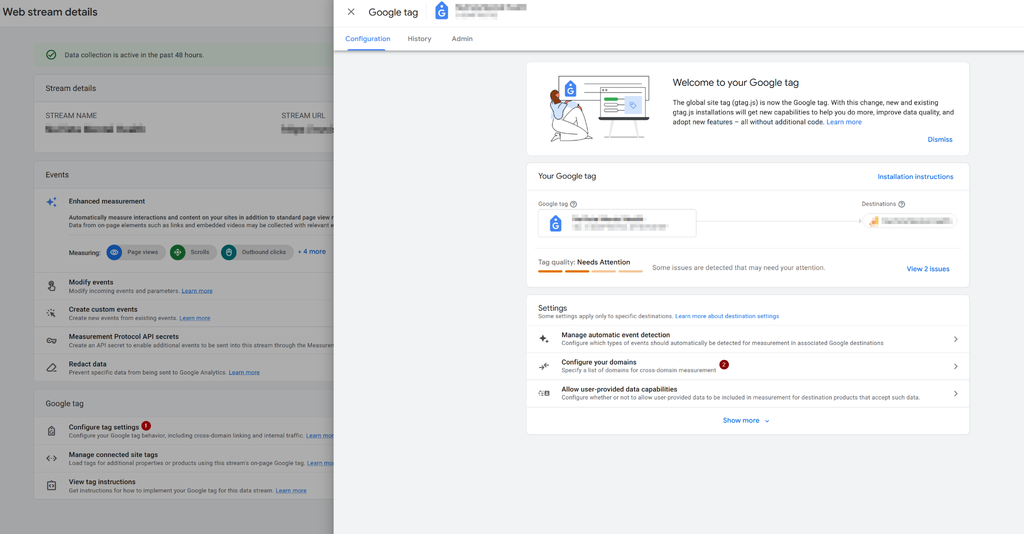The height and width of the screenshot is (534, 1024).
Task: Click Learn more under View tag instructions
Action: (291, 491)
